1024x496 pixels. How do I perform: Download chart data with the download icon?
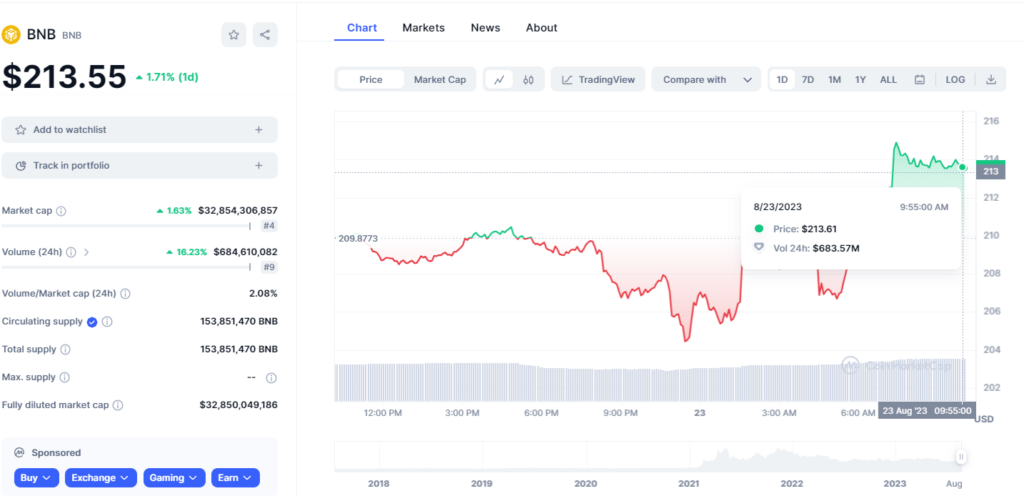(x=991, y=80)
